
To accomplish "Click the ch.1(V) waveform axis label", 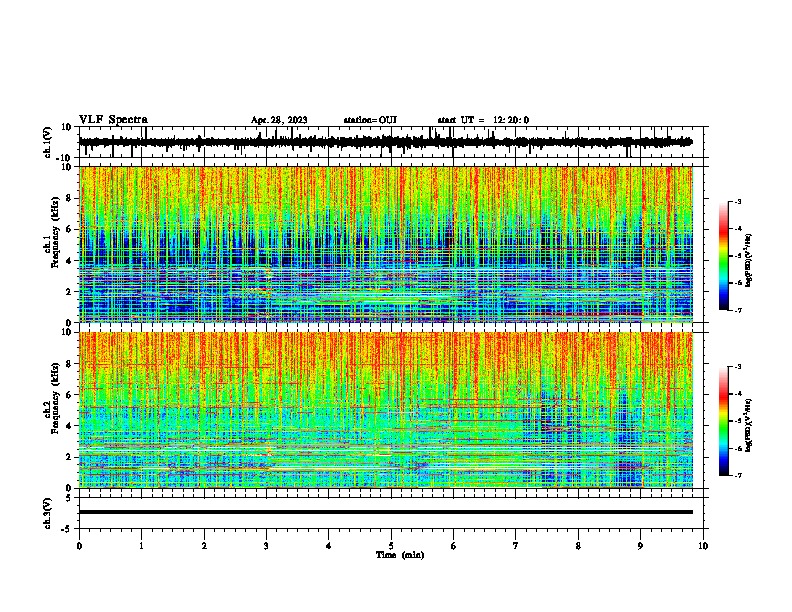I will [x=48, y=142].
